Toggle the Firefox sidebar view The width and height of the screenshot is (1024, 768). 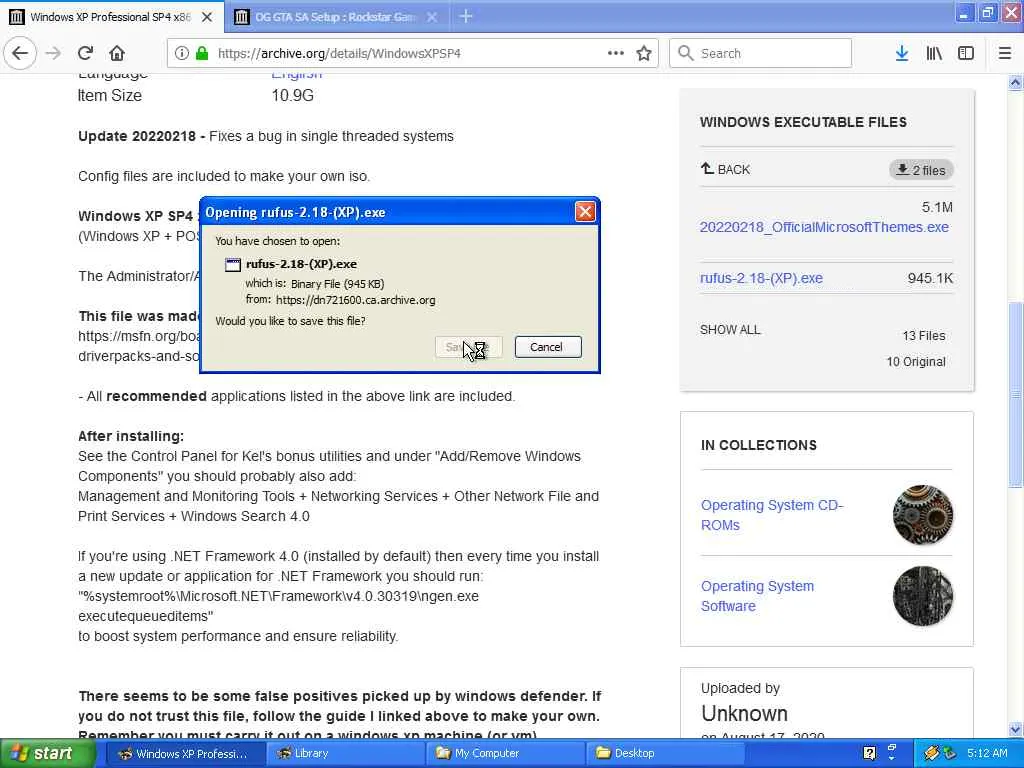965,53
